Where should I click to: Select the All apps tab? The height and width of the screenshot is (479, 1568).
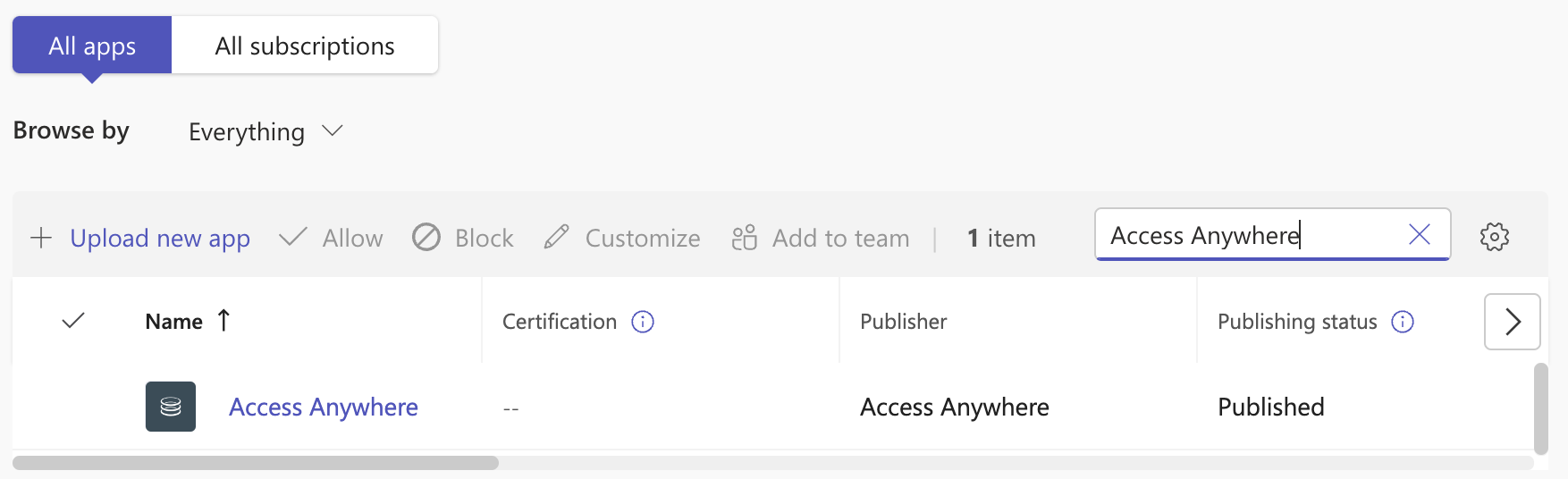[x=92, y=46]
